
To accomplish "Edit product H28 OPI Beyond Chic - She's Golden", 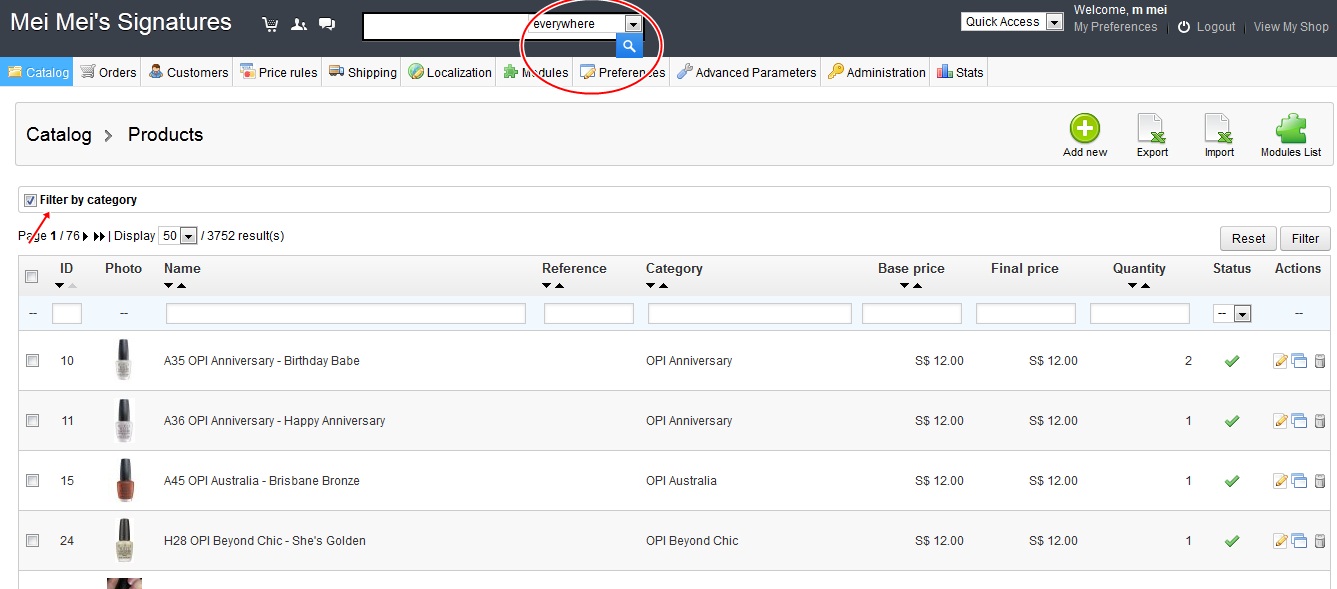I will pos(1280,541).
